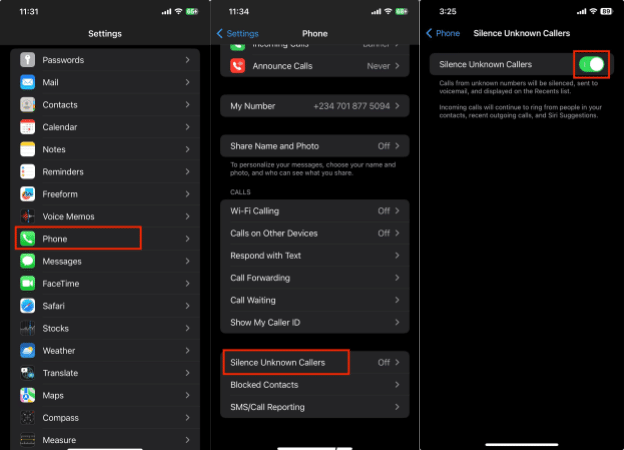Tap the Announce Calls icon
This screenshot has height=450, width=624.
pyautogui.click(x=237, y=68)
